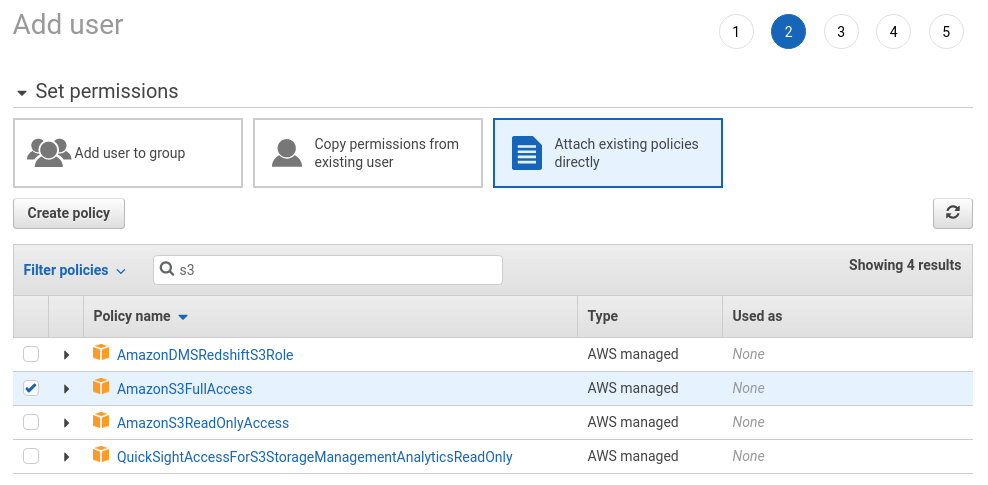Viewport: 988px width, 485px height.
Task: Choose Copy permissions from existing user
Action: [368, 153]
